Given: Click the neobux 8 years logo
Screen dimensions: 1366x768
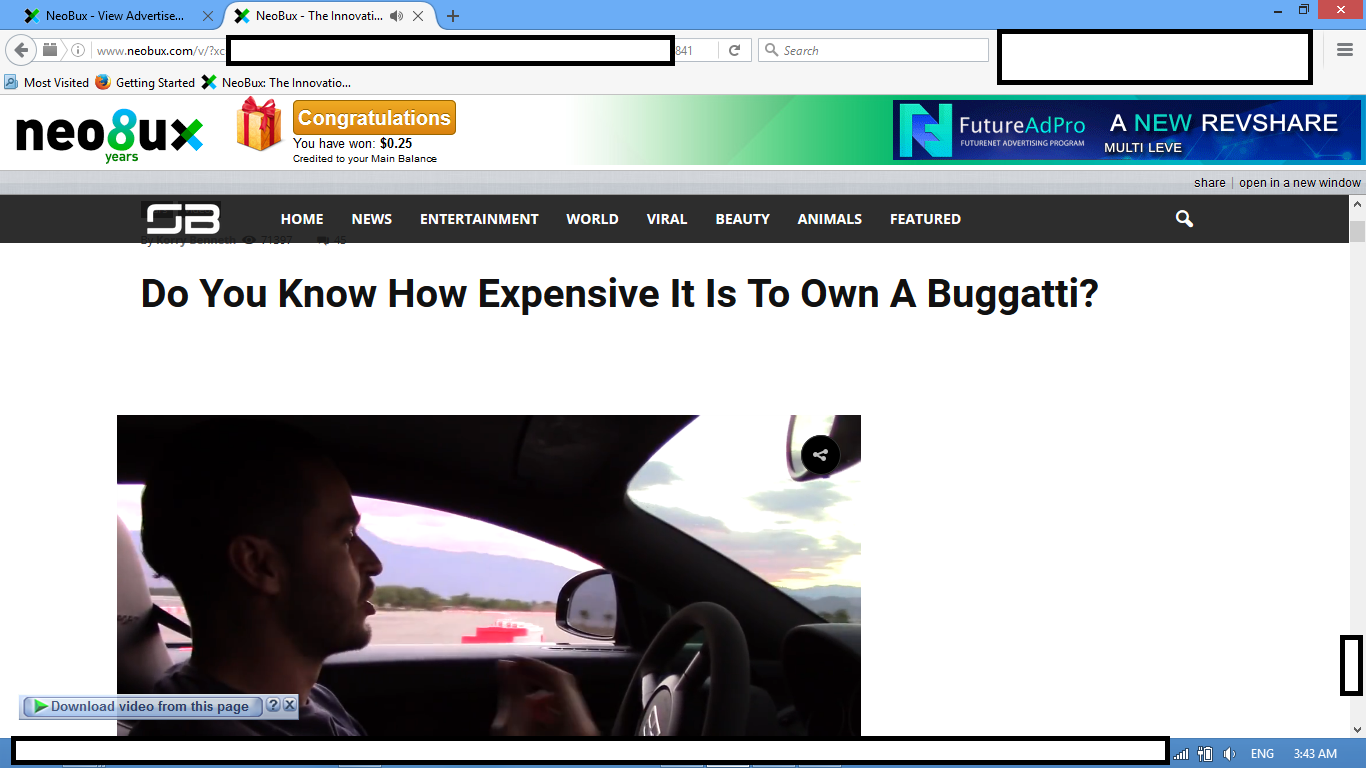Looking at the screenshot, I should click(x=110, y=135).
